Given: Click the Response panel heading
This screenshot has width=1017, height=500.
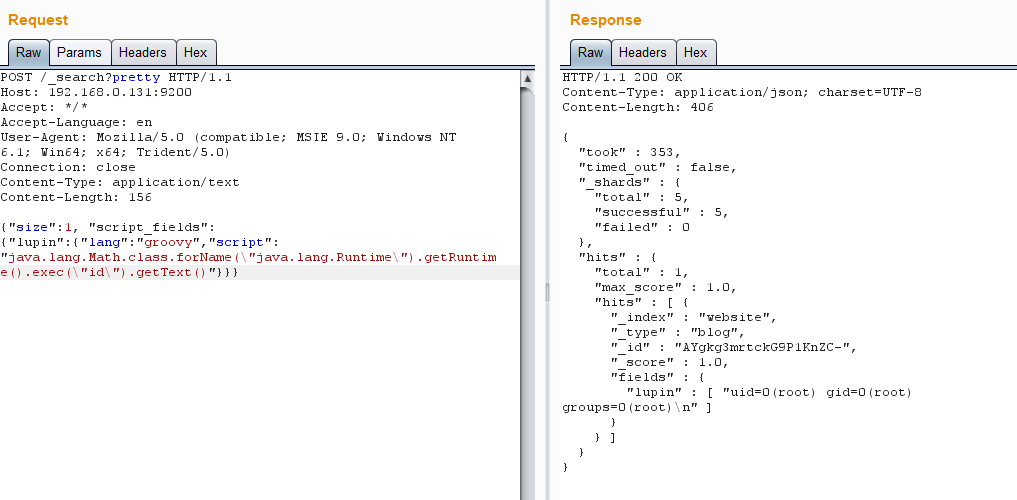Looking at the screenshot, I should coord(605,20).
